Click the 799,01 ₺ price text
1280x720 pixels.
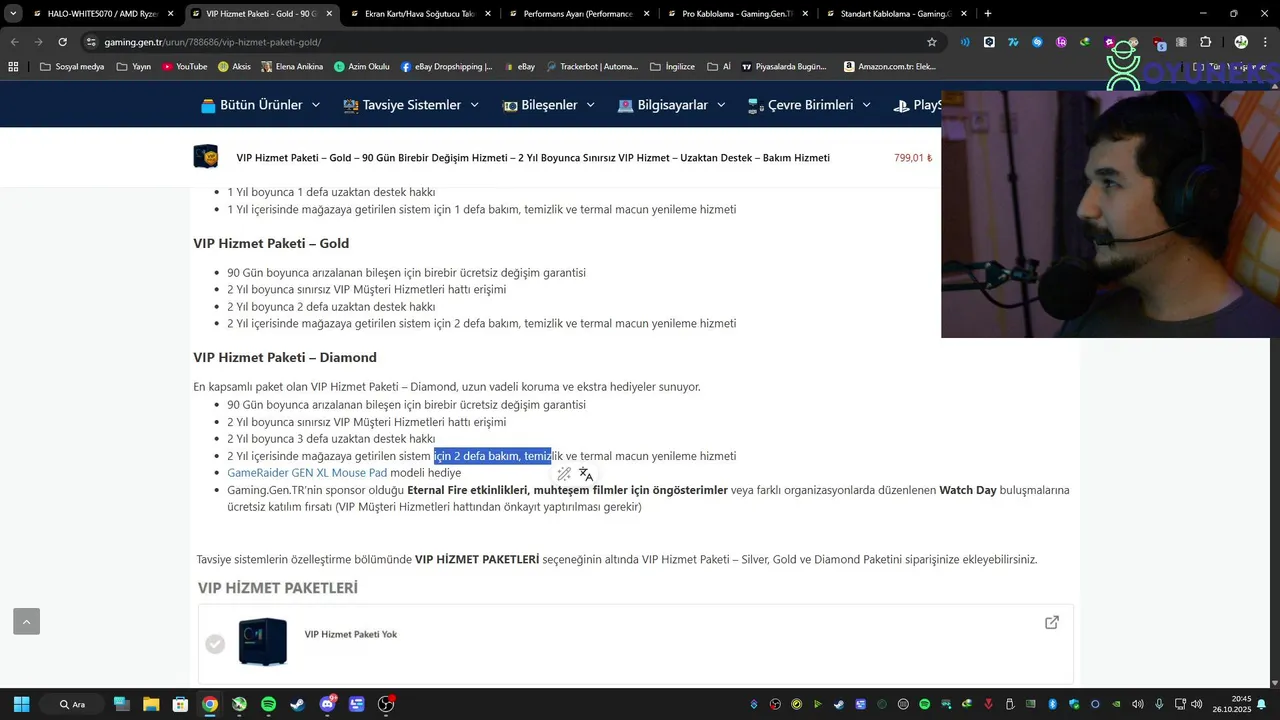(912, 158)
